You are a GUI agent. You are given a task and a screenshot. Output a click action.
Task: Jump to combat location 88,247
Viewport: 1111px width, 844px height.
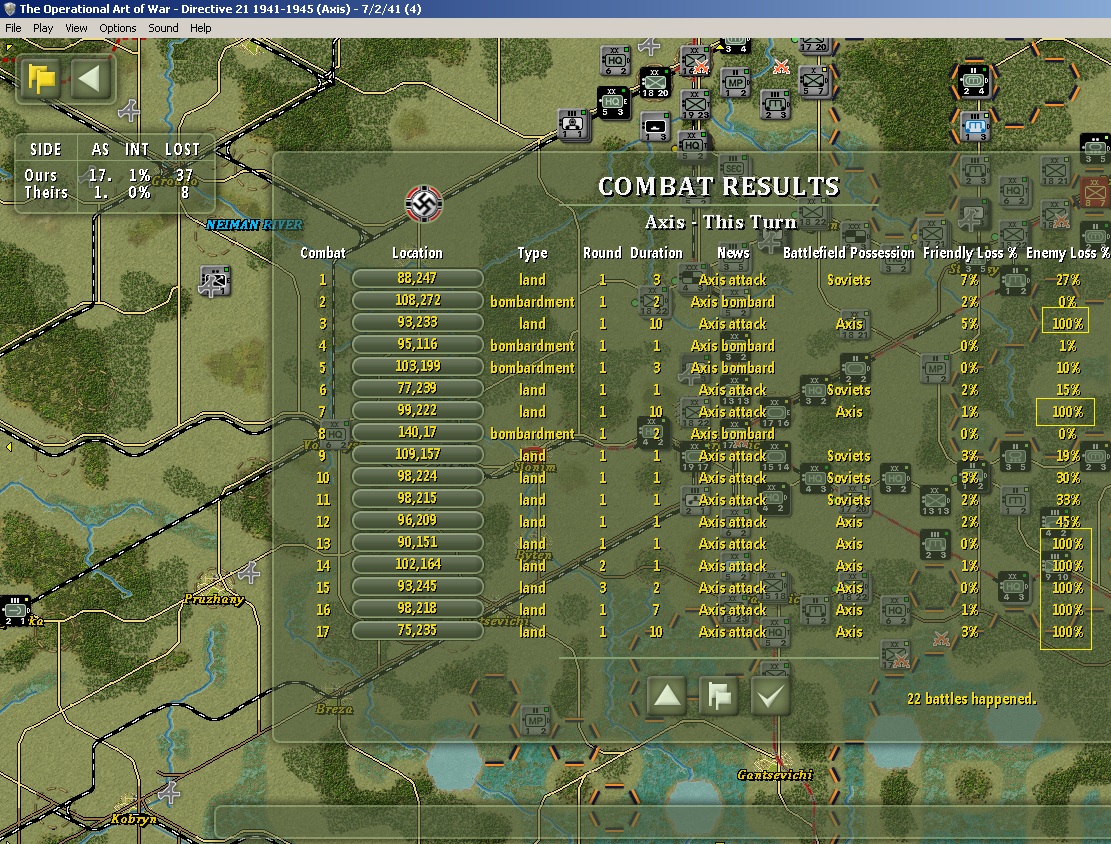tap(417, 278)
